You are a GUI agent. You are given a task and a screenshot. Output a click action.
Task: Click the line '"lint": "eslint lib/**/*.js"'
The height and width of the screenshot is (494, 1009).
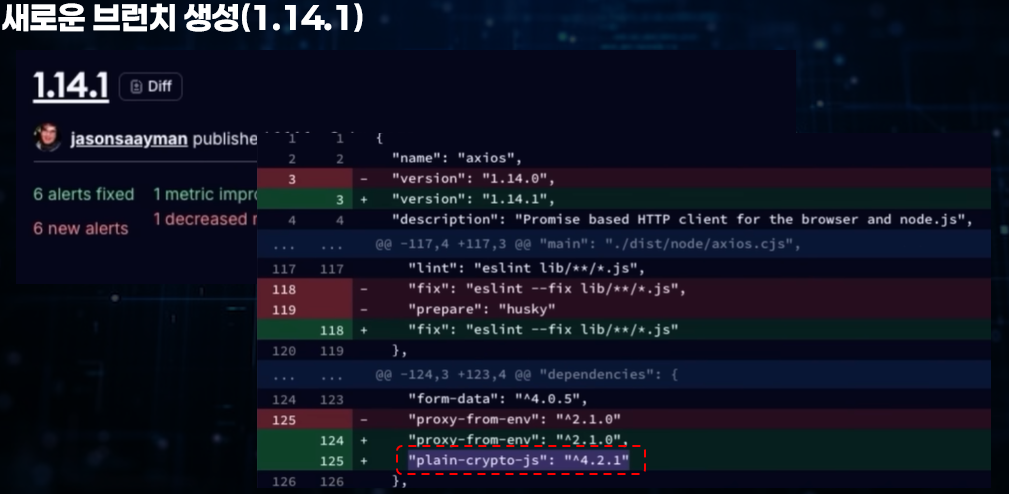pos(624,268)
